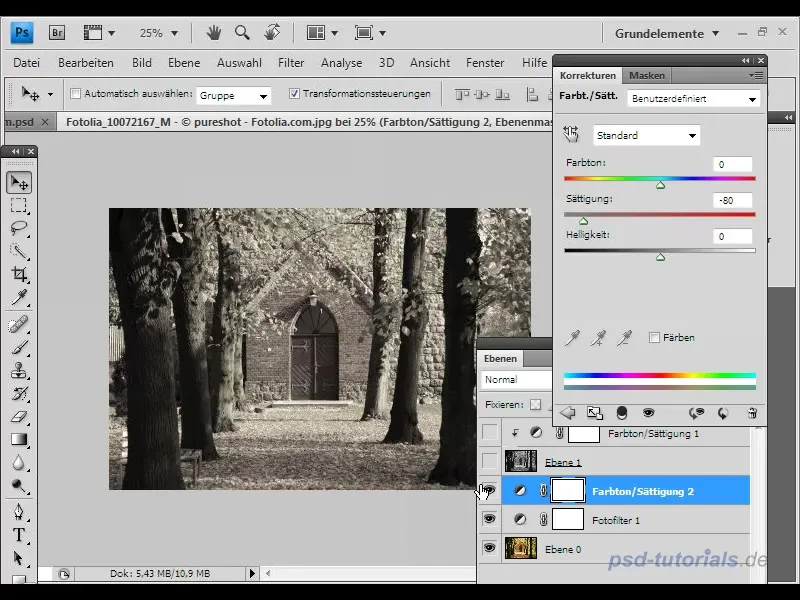800x600 pixels.
Task: Switch to the Masken tab
Action: (646, 76)
